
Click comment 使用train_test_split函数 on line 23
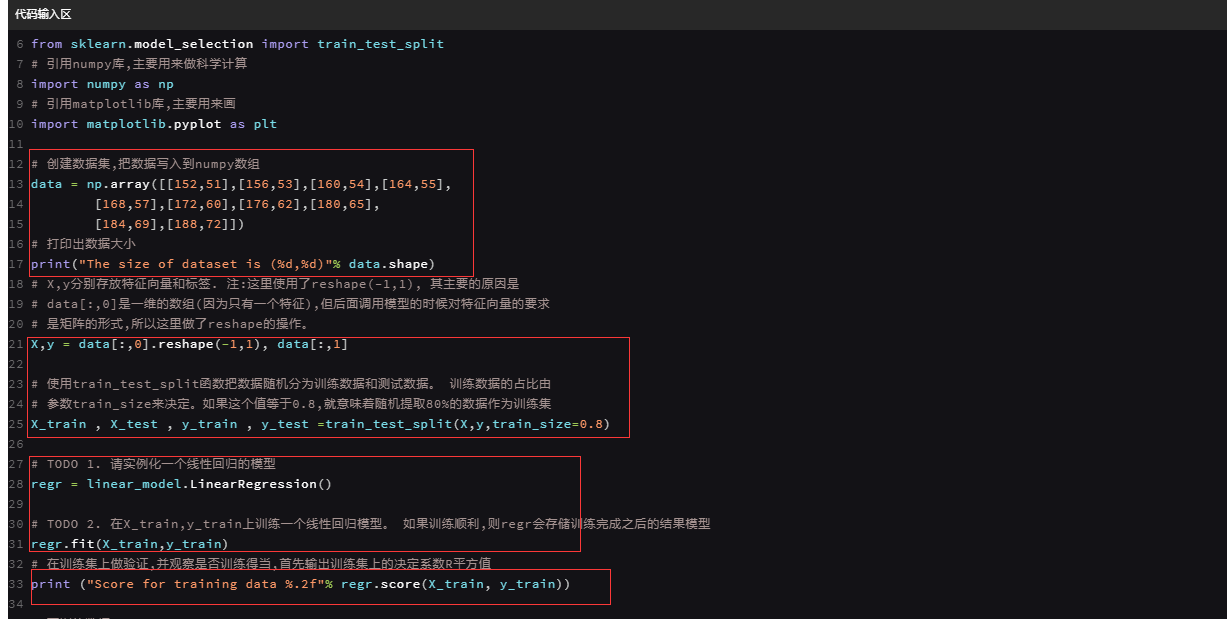point(291,384)
